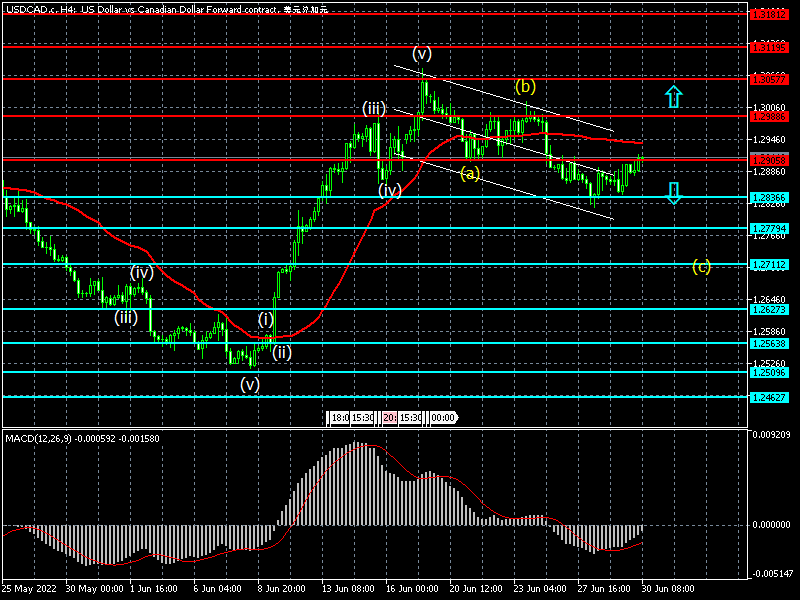The height and width of the screenshot is (600, 800).
Task: Click the 27 Jun 16:00 date label
Action: tap(604, 589)
